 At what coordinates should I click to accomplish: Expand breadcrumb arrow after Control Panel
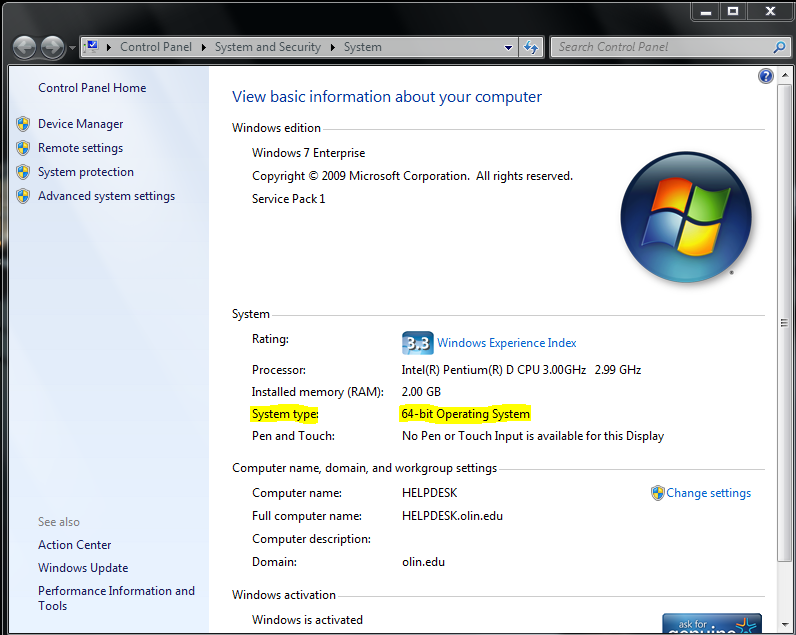204,47
